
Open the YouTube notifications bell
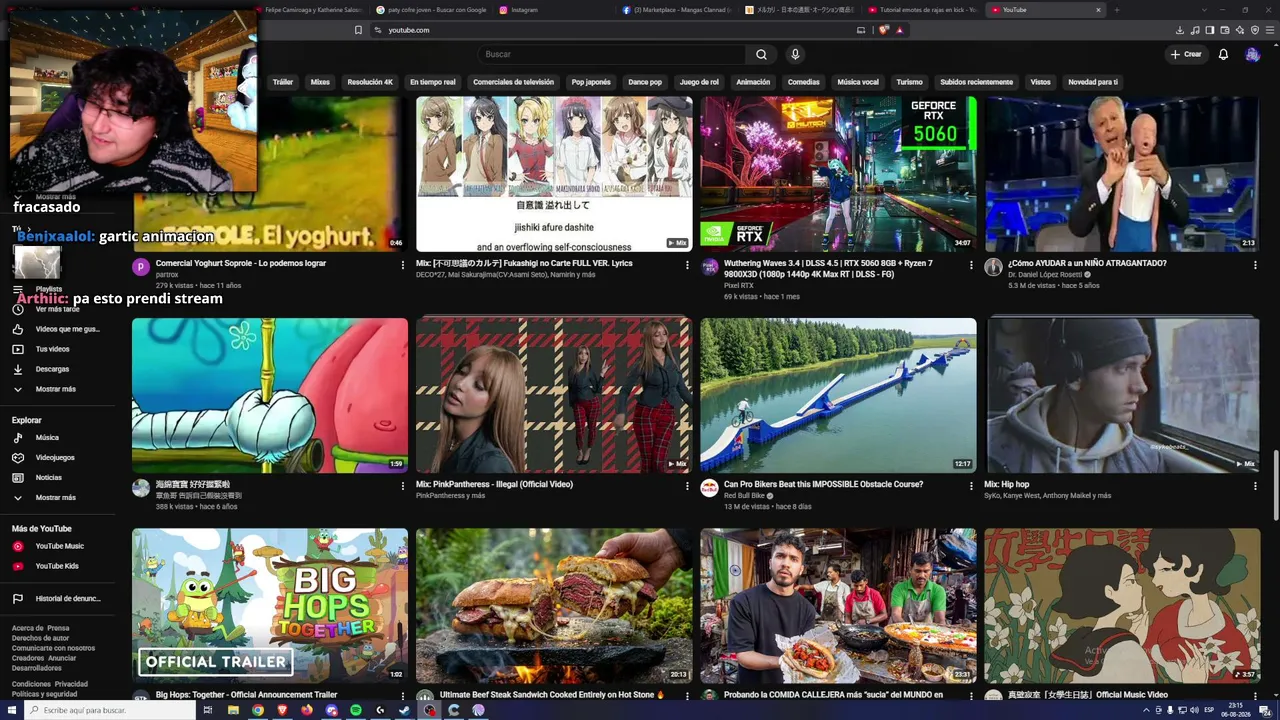point(1223,54)
